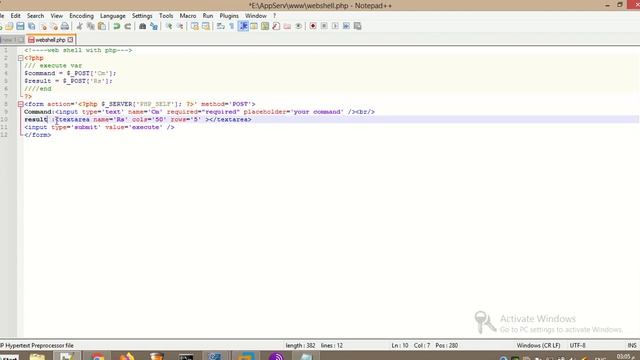Screen dimensions: 640x360
Task: Click the 'web shell with php' comment line
Action: pos(78,50)
